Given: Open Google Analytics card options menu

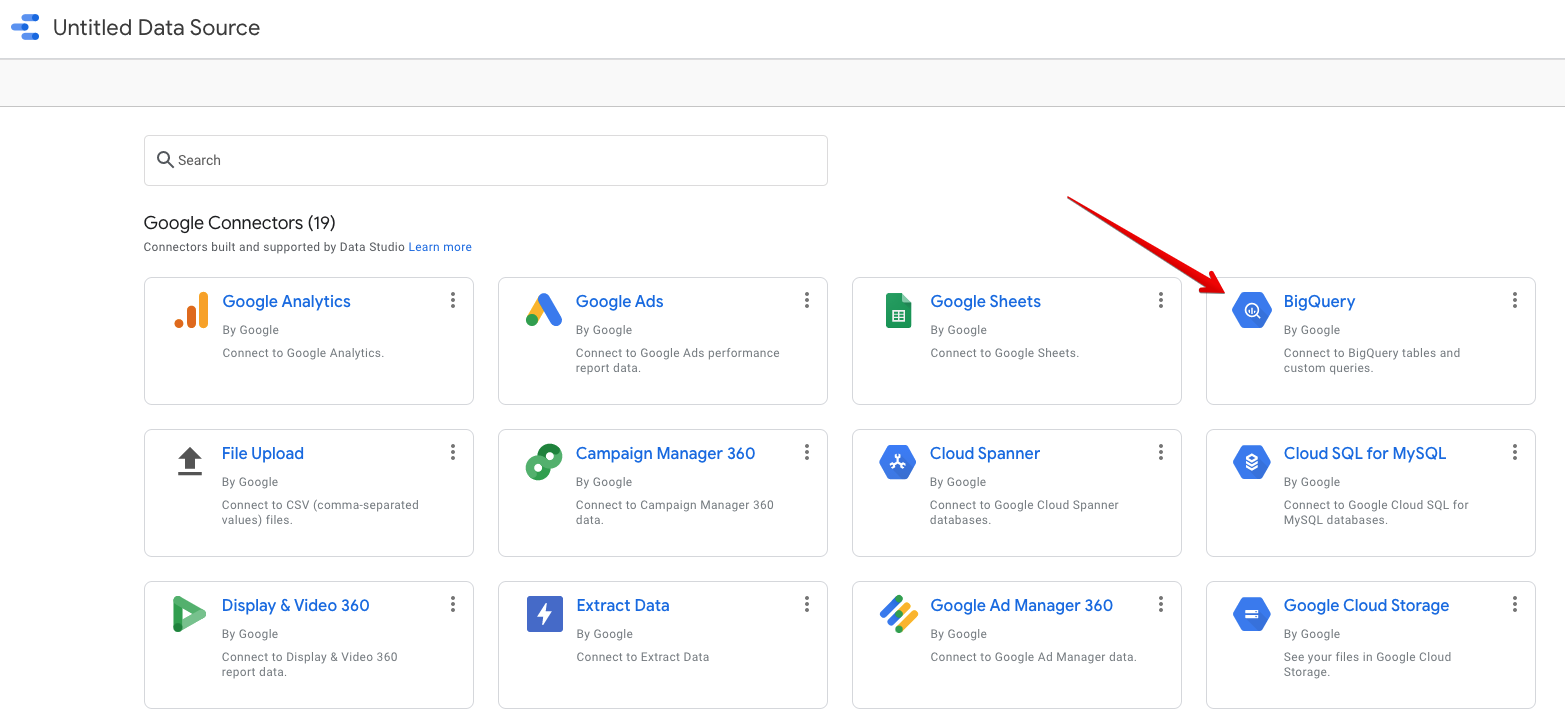Looking at the screenshot, I should (453, 300).
